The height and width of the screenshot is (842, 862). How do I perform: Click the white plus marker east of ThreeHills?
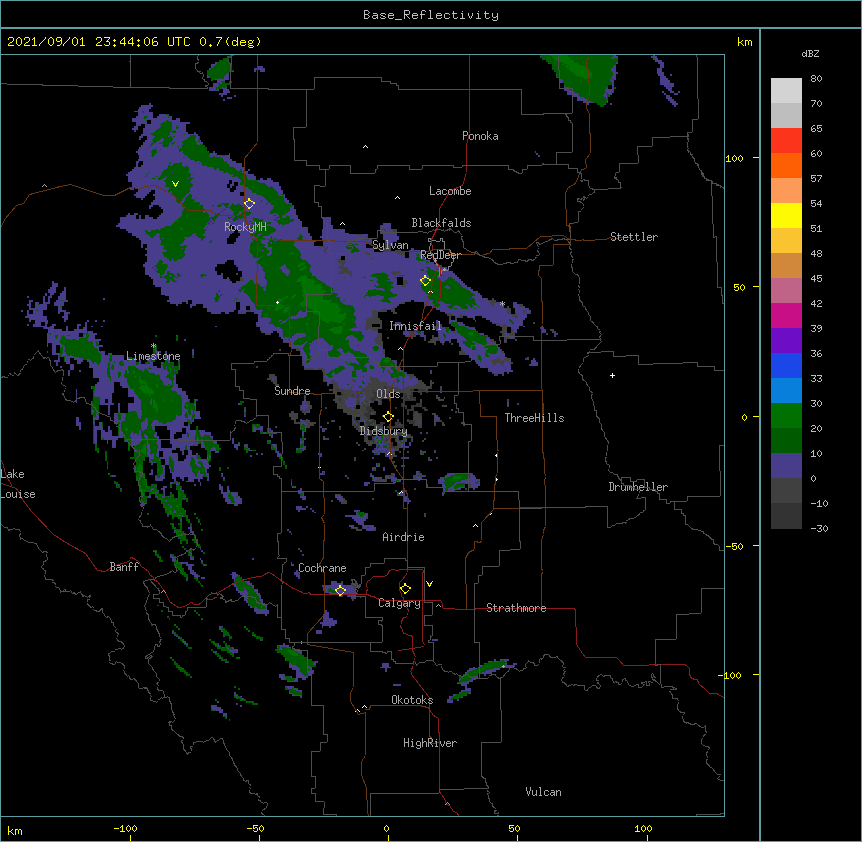(x=612, y=375)
